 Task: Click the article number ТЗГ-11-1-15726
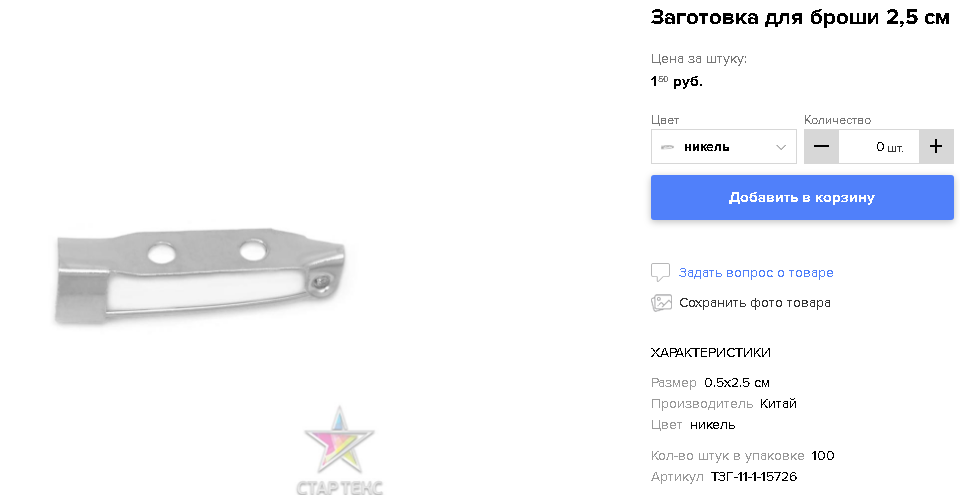coord(754,477)
